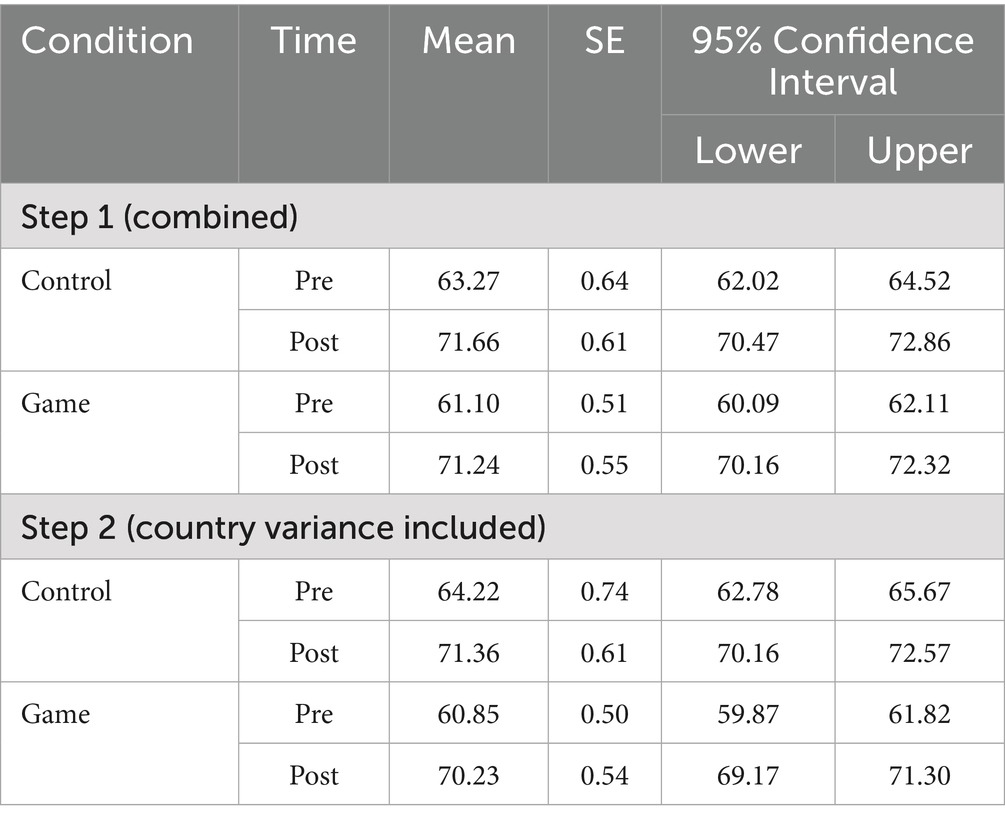1005x823 pixels.
Task: Select the cell showing 60.85
Action: [468, 714]
